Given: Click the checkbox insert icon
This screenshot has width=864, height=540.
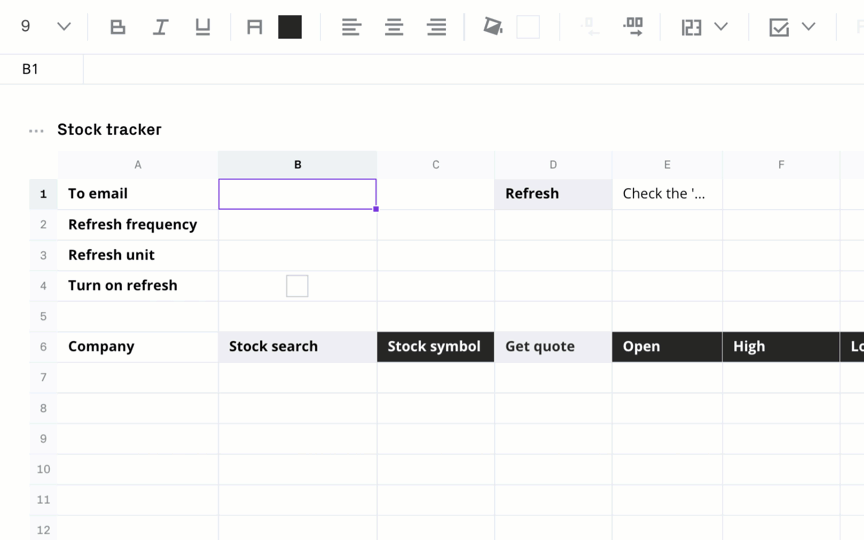Looking at the screenshot, I should coord(779,27).
